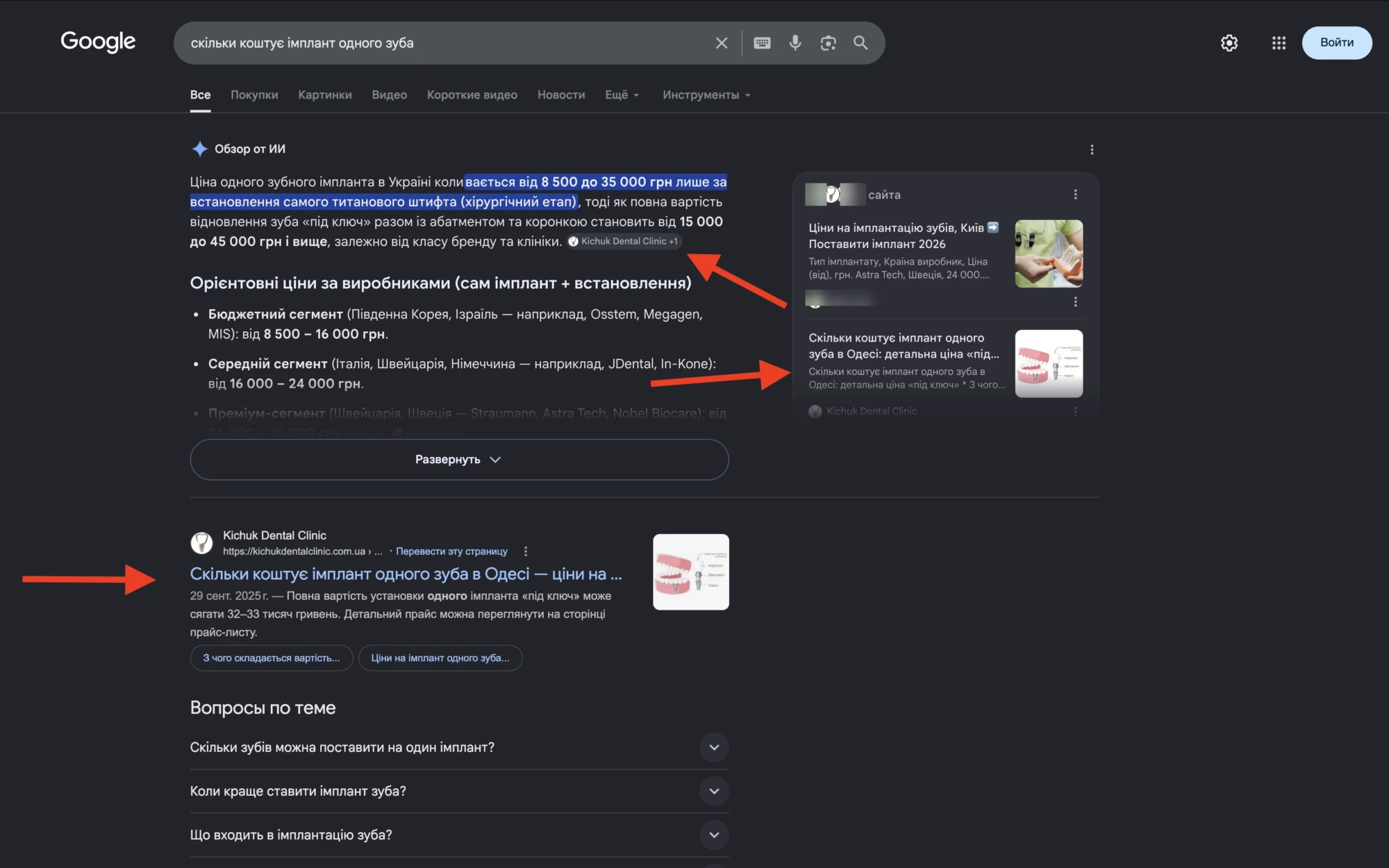This screenshot has width=1389, height=868.
Task: Start voice search with the microphone icon
Action: (795, 43)
